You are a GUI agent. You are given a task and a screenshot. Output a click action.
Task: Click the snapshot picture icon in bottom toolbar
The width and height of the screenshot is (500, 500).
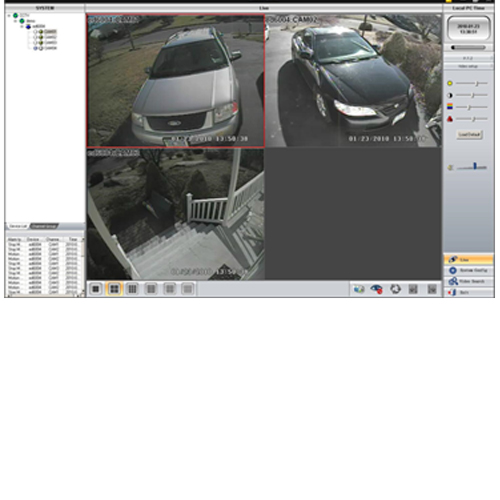359,289
